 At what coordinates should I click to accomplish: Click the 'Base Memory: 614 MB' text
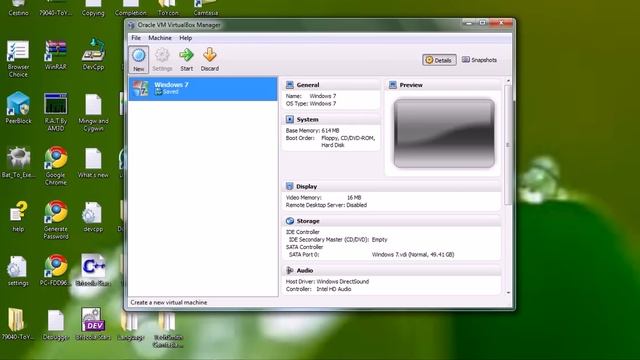tap(313, 131)
